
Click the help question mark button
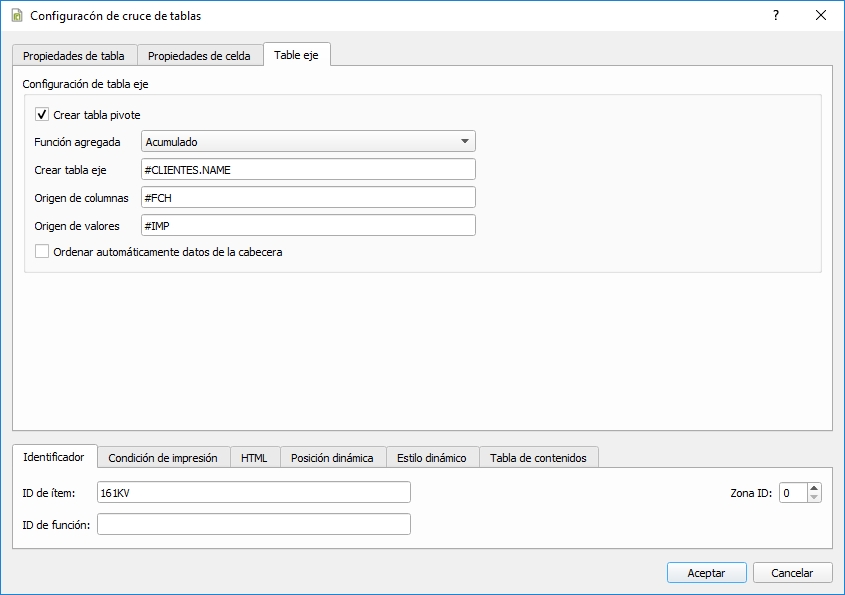click(x=775, y=16)
